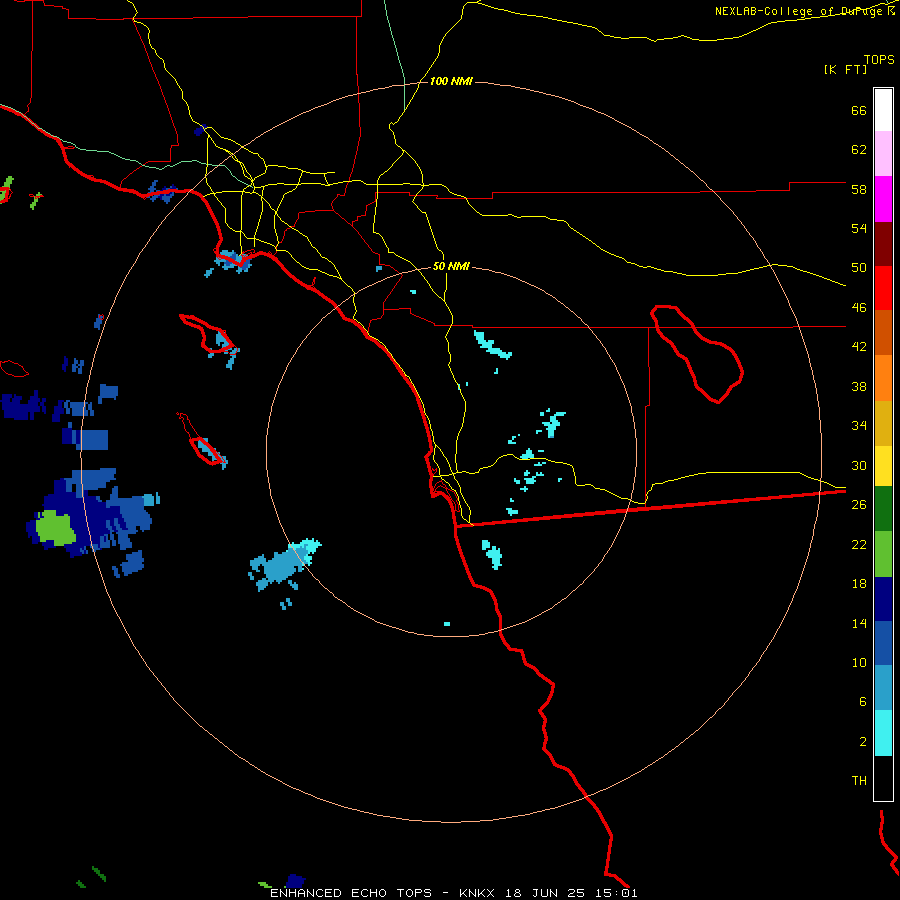The width and height of the screenshot is (900, 900).
Task: Select the 10 legend value
Action: [x=859, y=662]
